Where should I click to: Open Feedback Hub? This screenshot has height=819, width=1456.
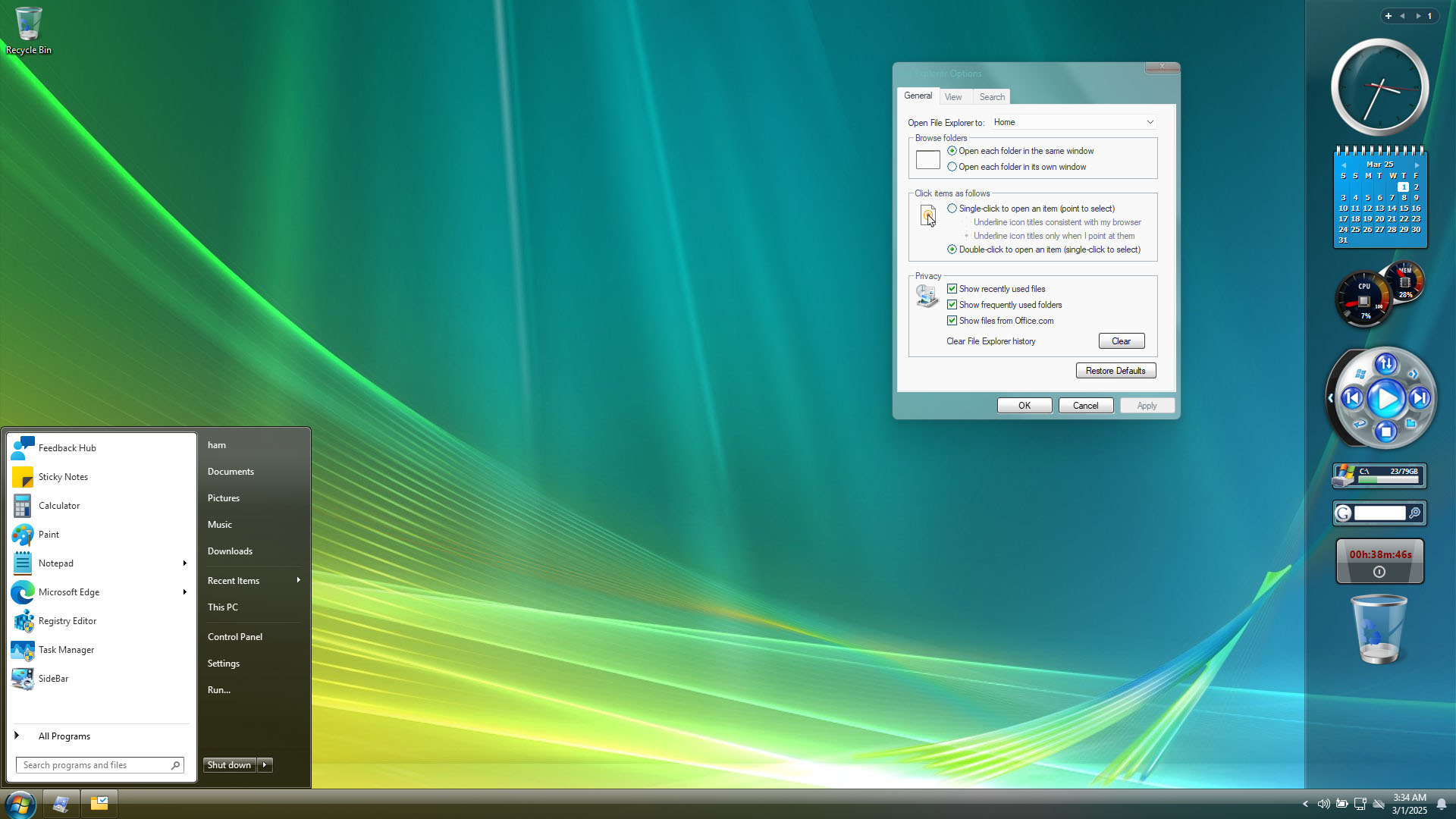tap(67, 447)
